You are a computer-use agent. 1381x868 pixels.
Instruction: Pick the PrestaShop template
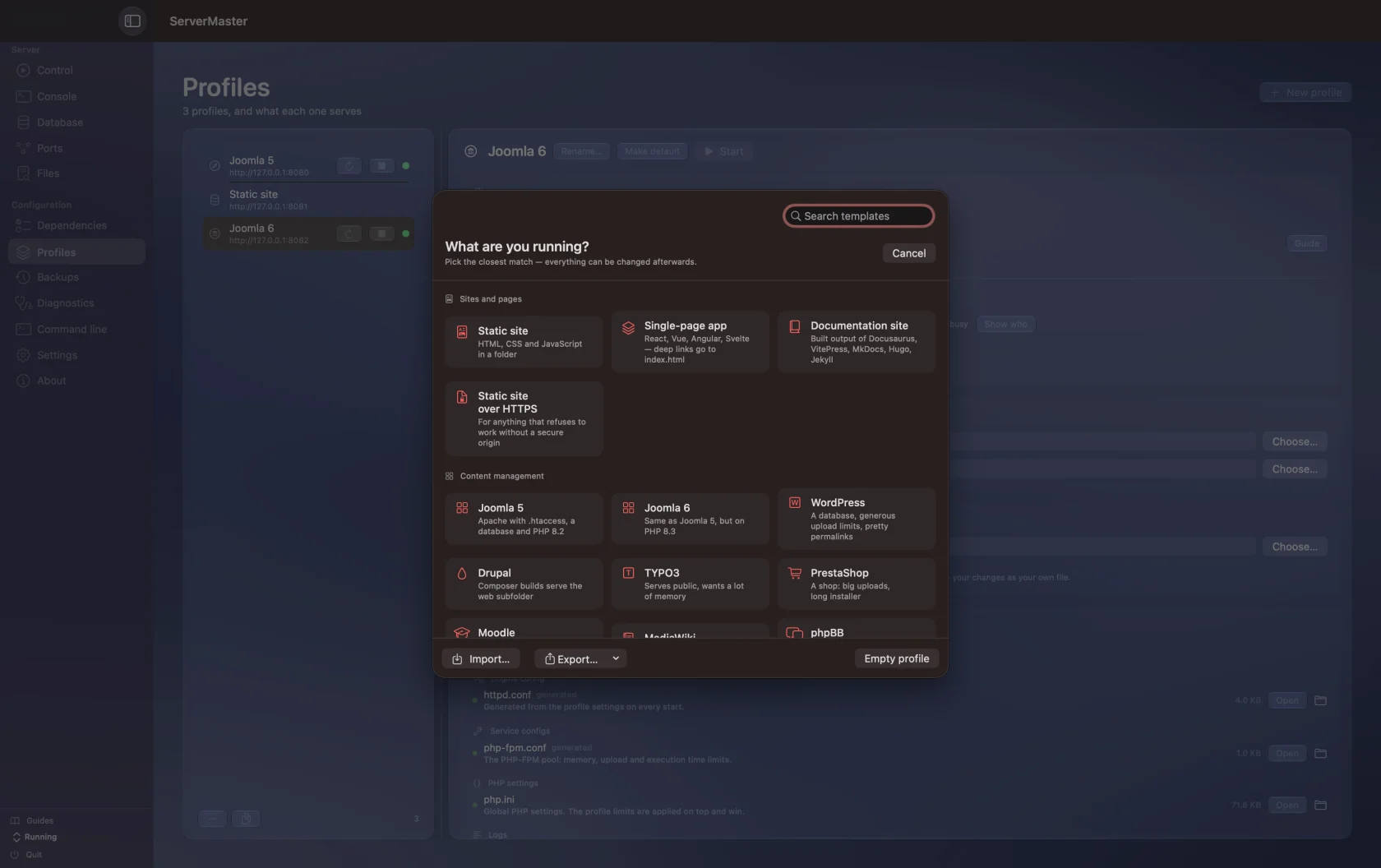click(856, 584)
